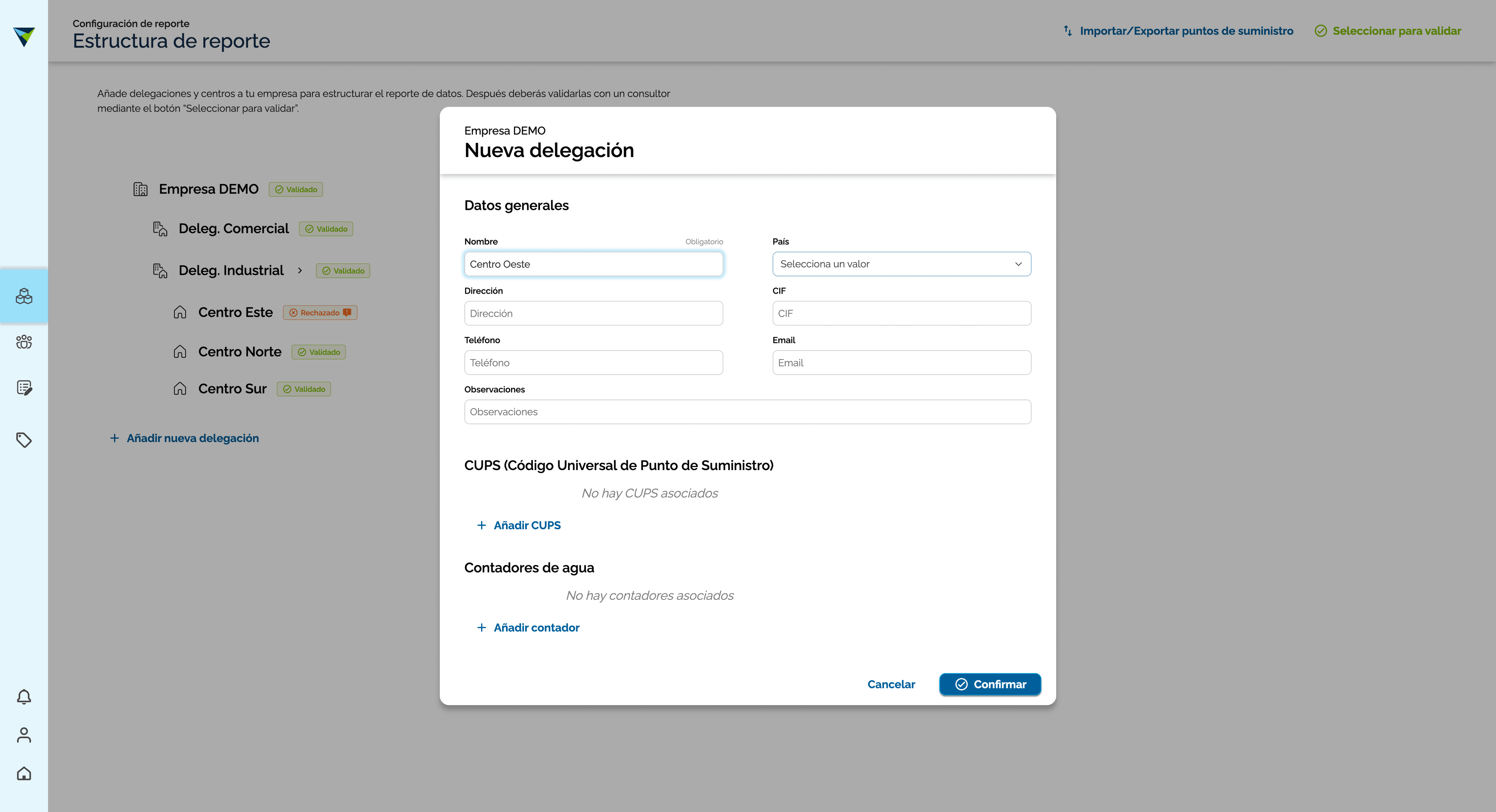Click the Validado badge of Centro Sur
This screenshot has height=812, width=1496.
tap(304, 389)
